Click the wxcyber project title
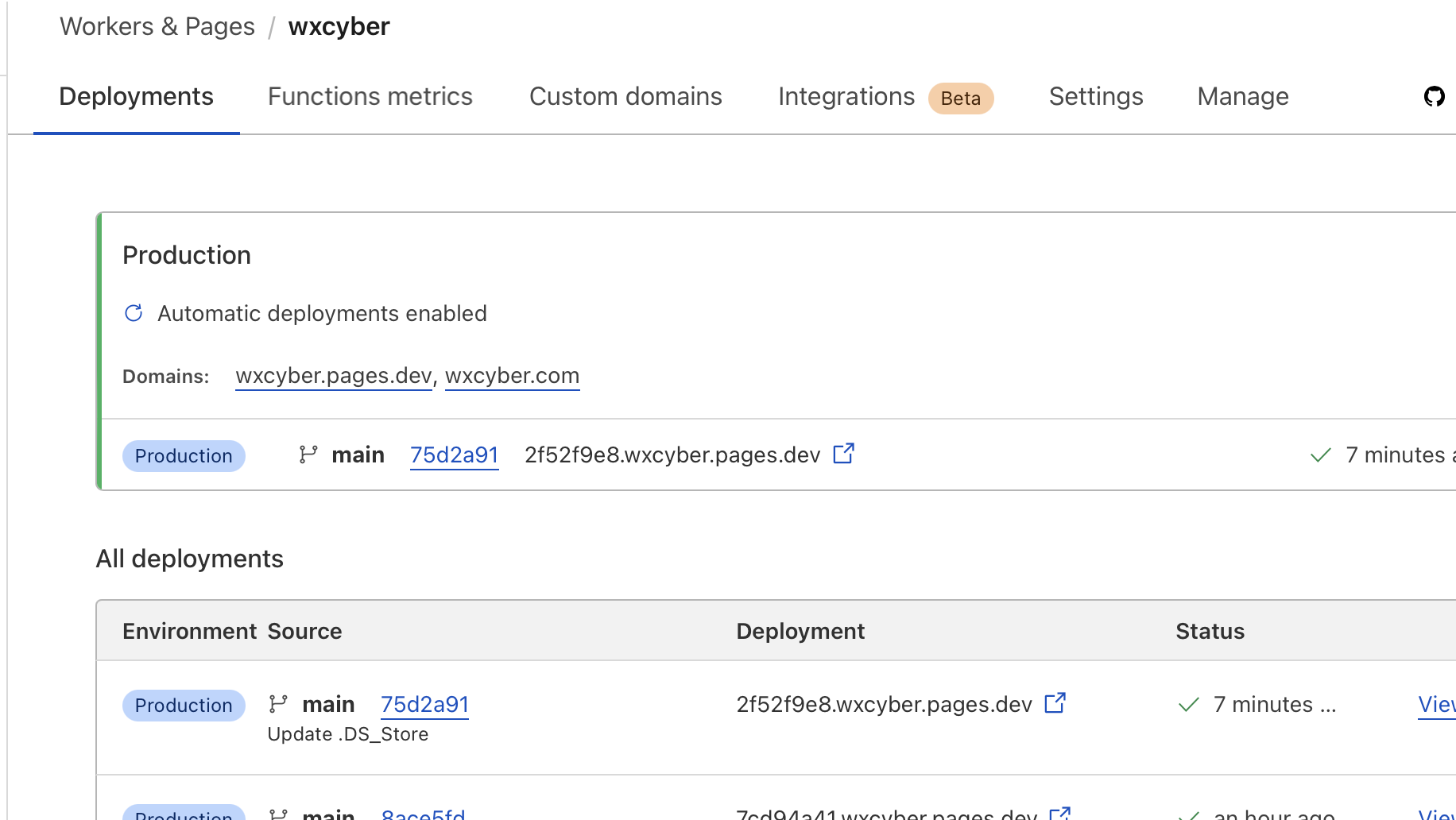The height and width of the screenshot is (820, 1456). pyautogui.click(x=339, y=26)
